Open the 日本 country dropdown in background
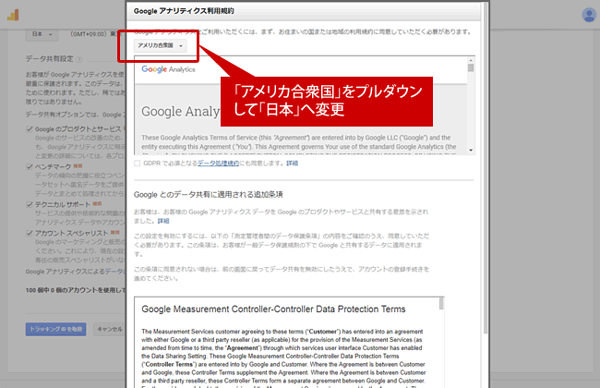This screenshot has width=600, height=388. [x=42, y=34]
